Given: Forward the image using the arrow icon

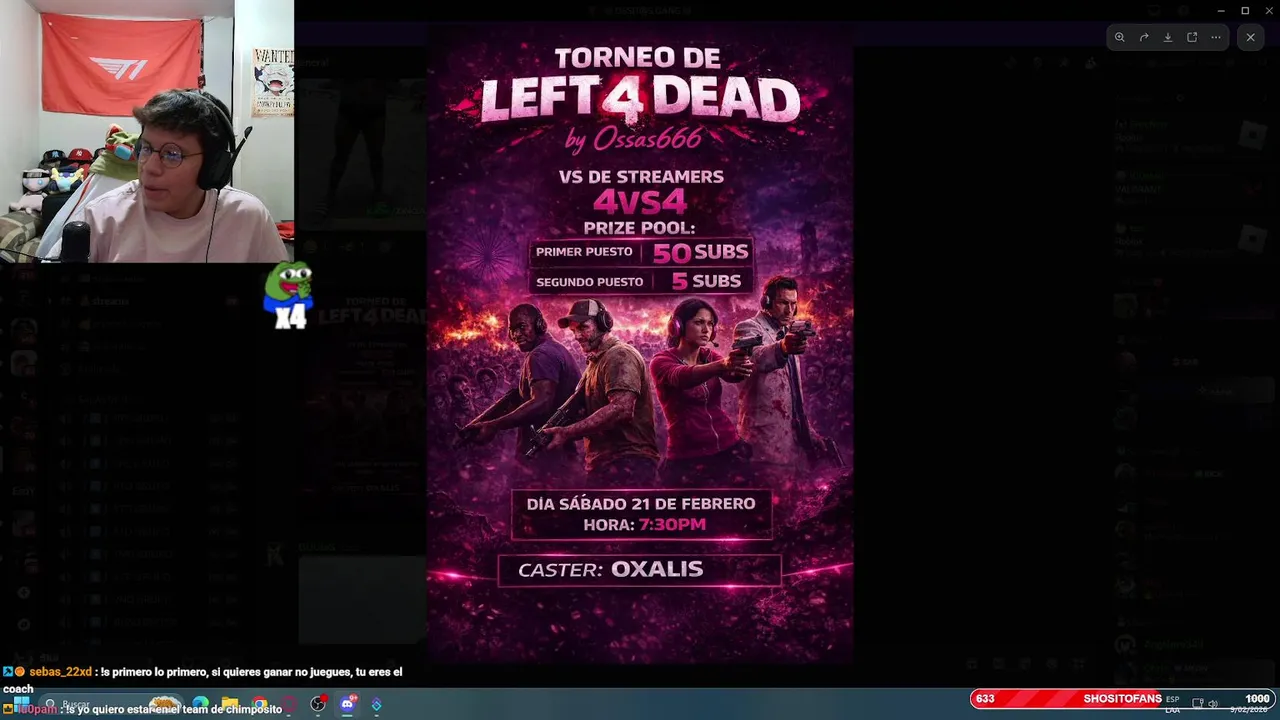Looking at the screenshot, I should tap(1144, 37).
